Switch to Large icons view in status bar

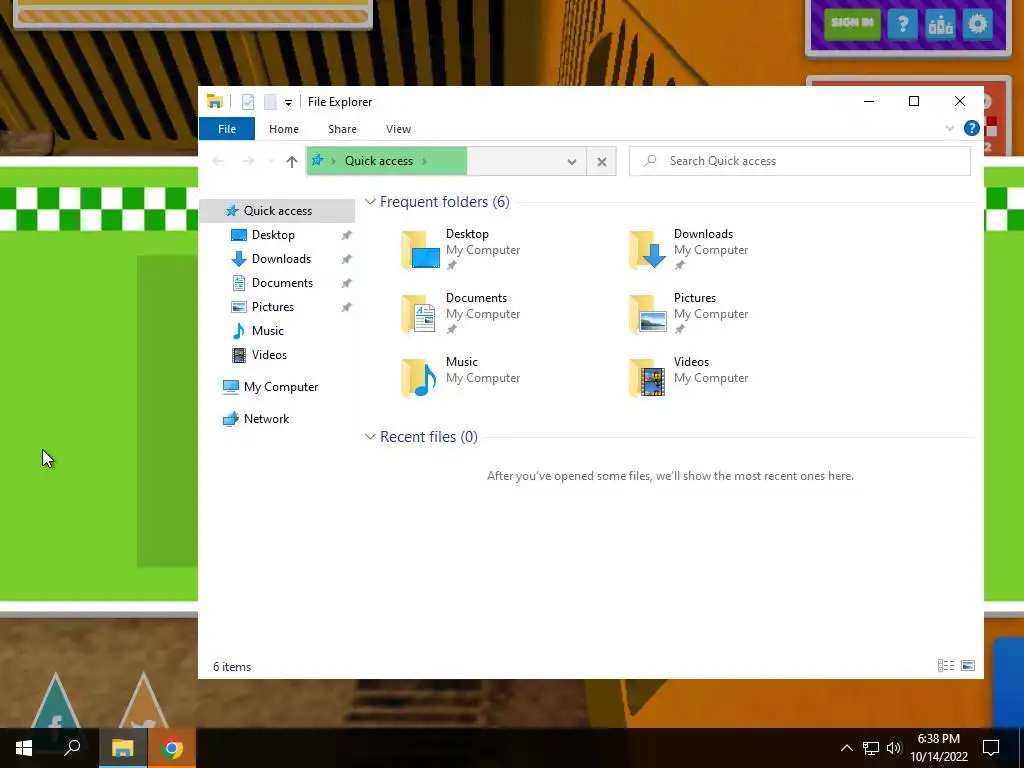point(968,665)
